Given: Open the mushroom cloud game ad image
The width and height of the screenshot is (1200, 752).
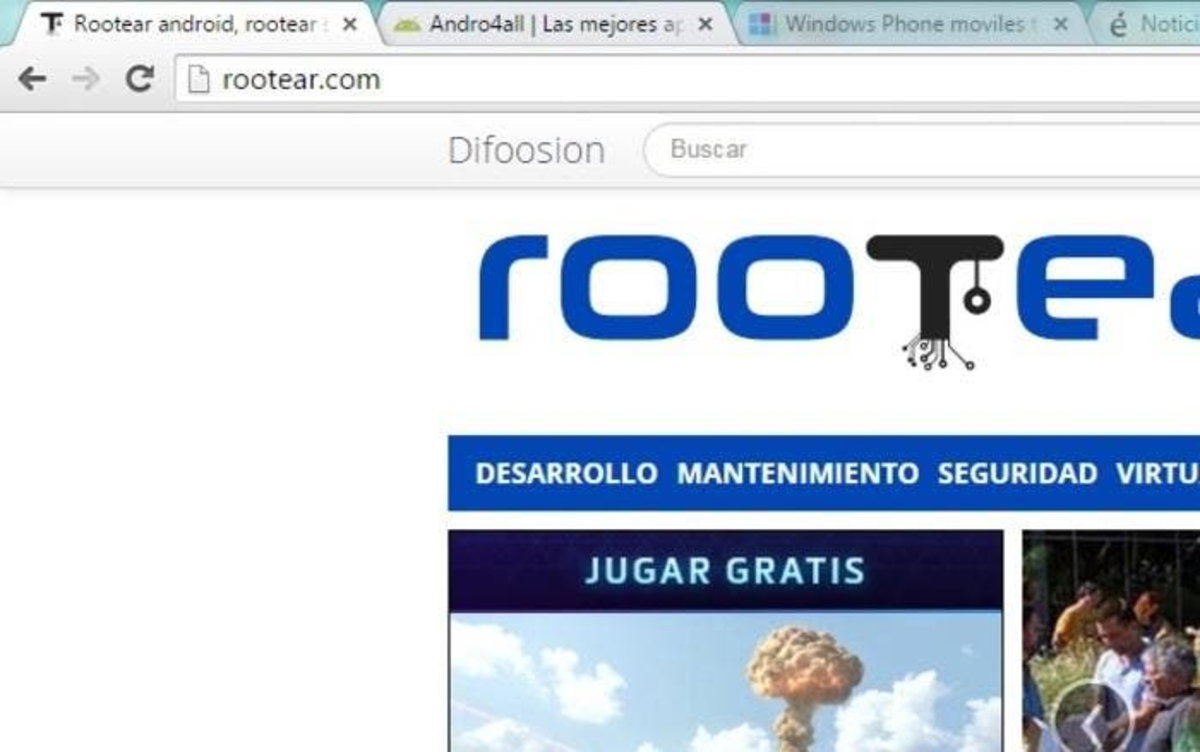Looking at the screenshot, I should [726, 682].
